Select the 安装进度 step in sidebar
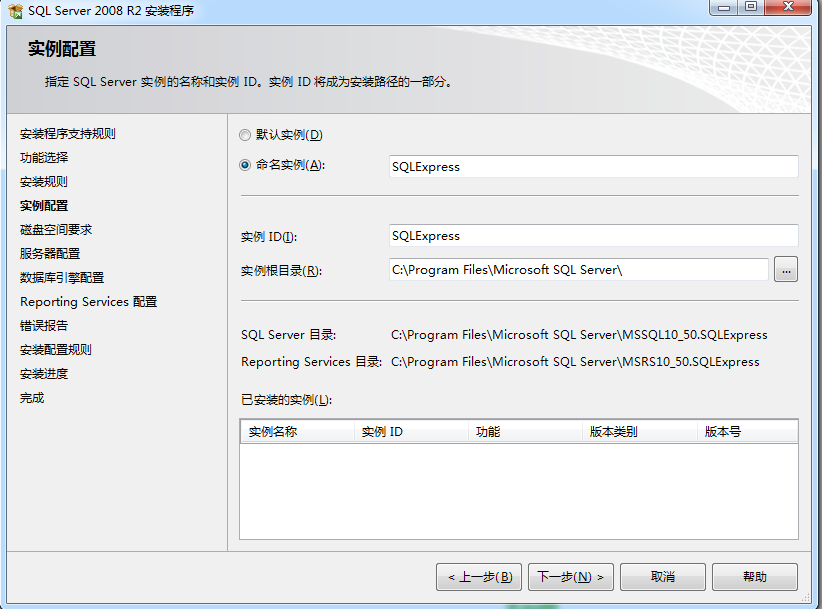822x609 pixels. 44,374
